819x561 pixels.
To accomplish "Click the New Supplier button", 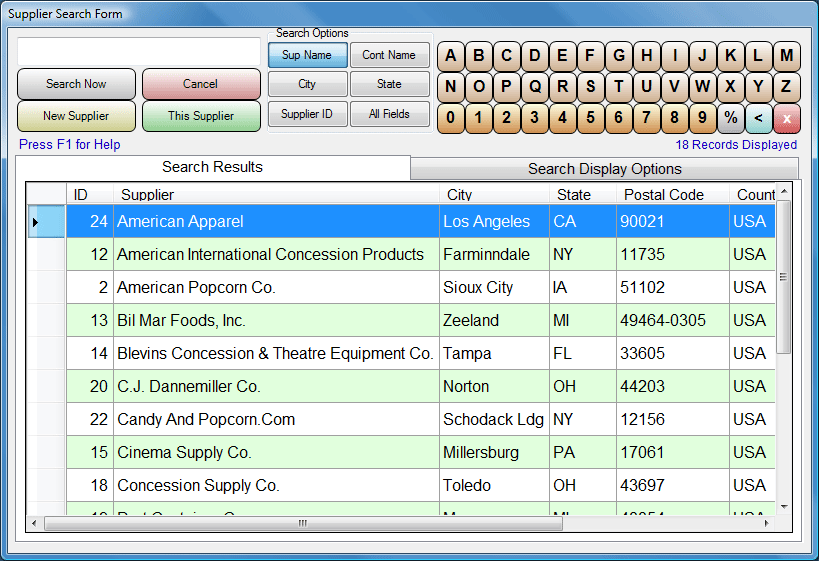I will pos(76,116).
